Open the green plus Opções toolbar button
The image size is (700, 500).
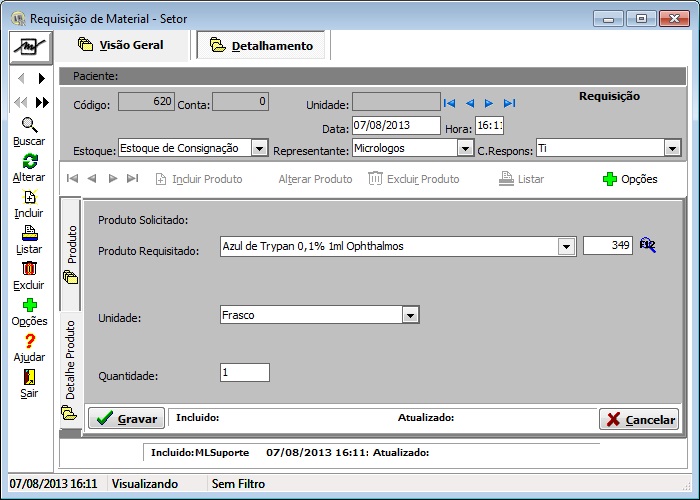pyautogui.click(x=630, y=179)
